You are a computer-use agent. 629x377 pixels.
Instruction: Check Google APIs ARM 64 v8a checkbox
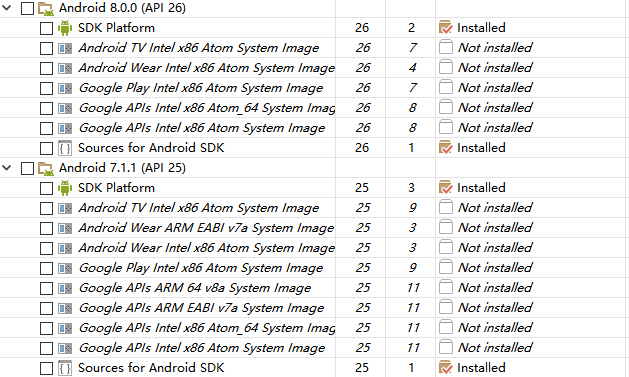[47, 288]
